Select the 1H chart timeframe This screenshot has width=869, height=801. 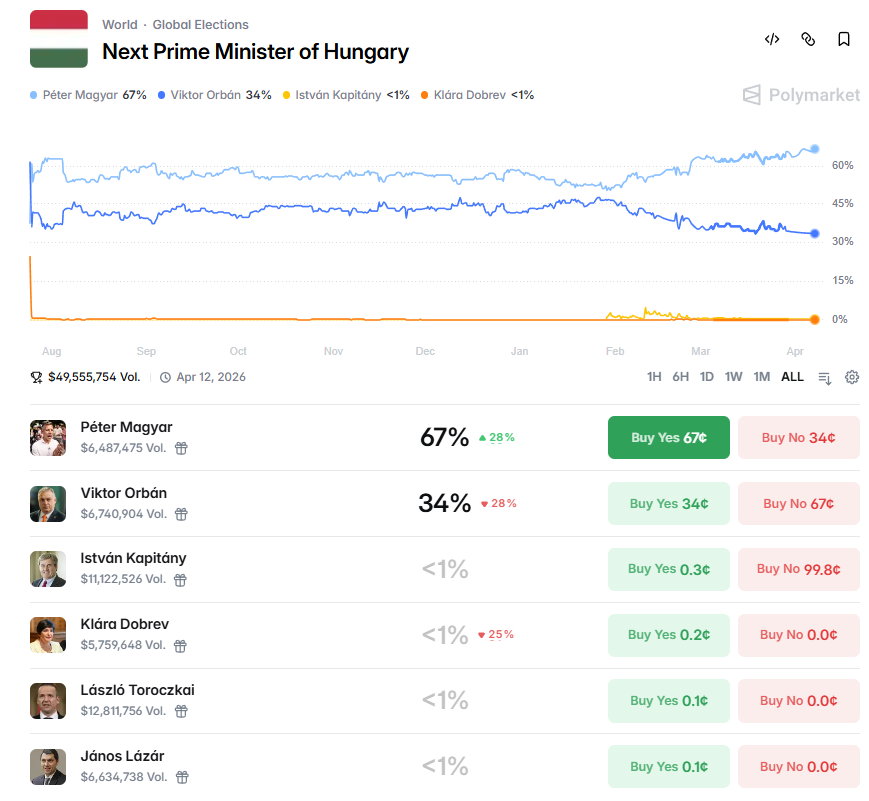click(654, 377)
